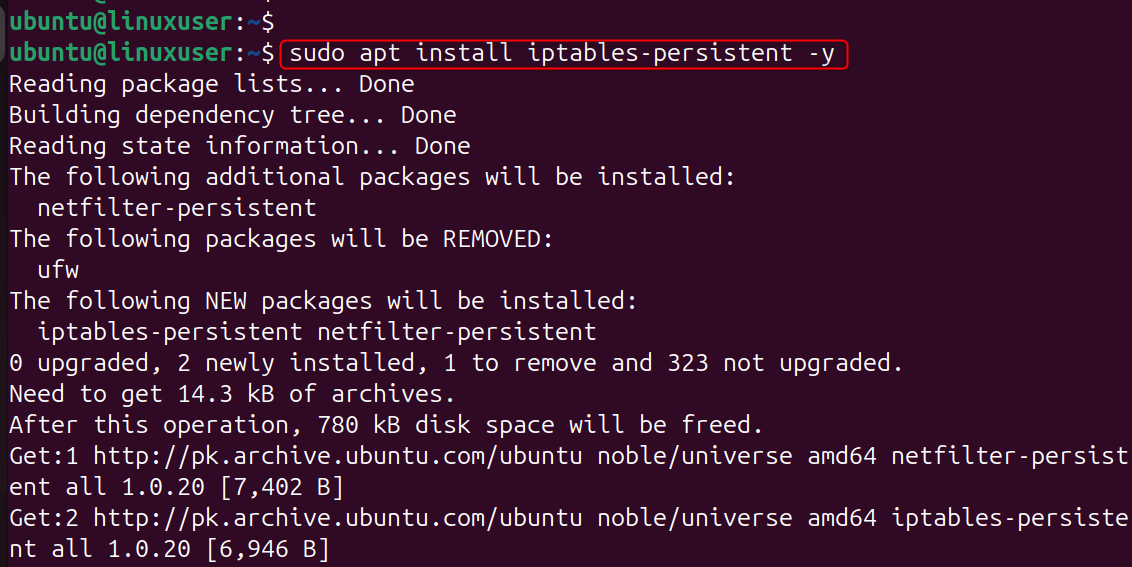1132x567 pixels.
Task: Click "The following additional packages" line
Action: click(x=372, y=177)
